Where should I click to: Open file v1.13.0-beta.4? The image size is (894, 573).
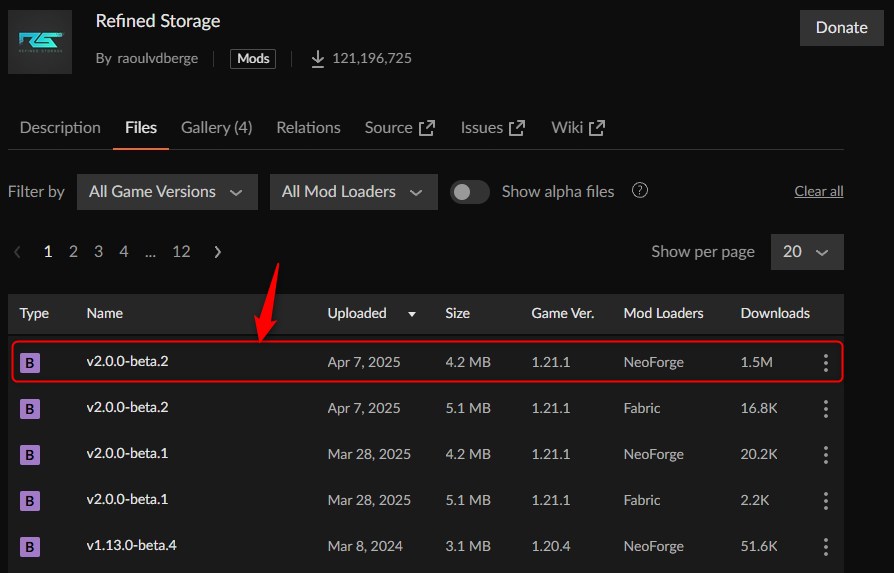click(131, 545)
